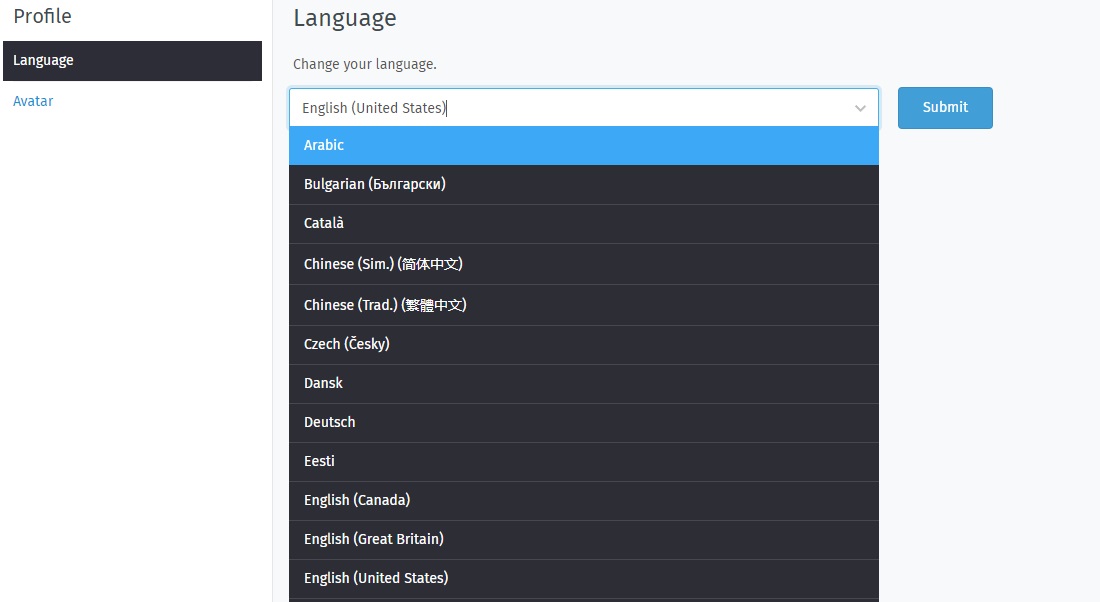This screenshot has width=1100, height=602.
Task: Select English (Canada) option
Action: tap(584, 501)
